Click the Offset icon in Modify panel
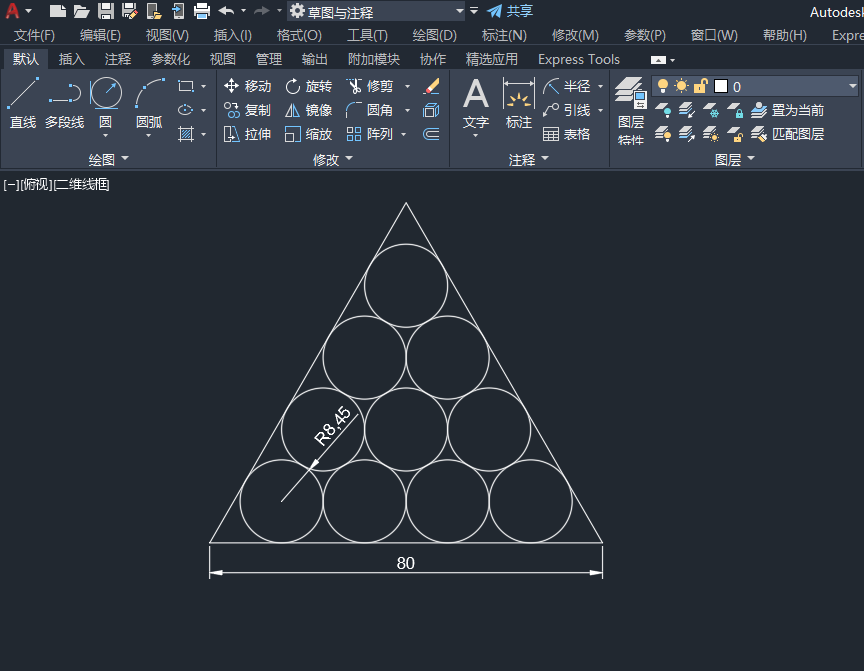Screen dimensions: 864x671 pyautogui.click(x=431, y=134)
